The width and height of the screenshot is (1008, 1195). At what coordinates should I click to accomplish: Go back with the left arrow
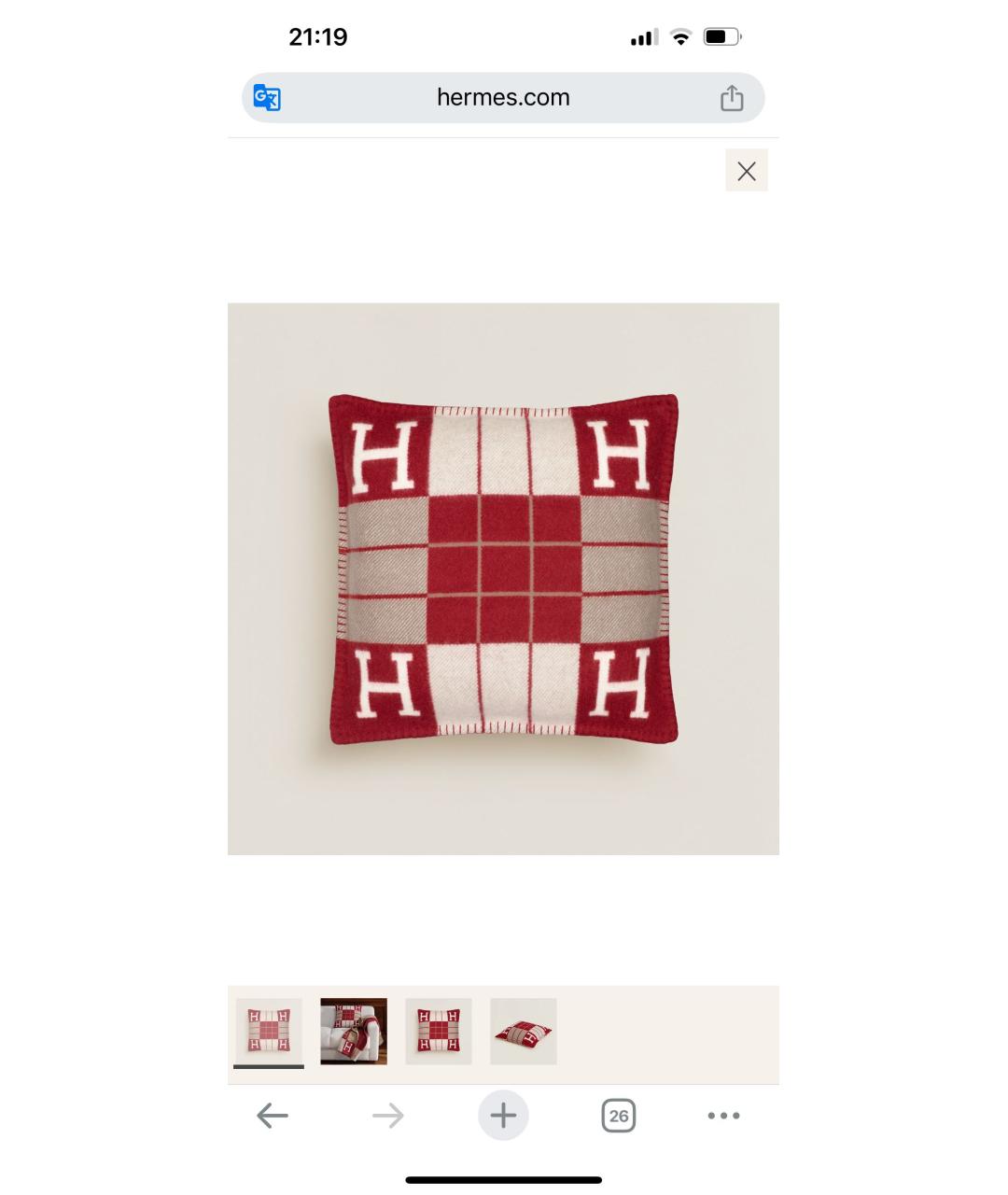coord(273,1116)
